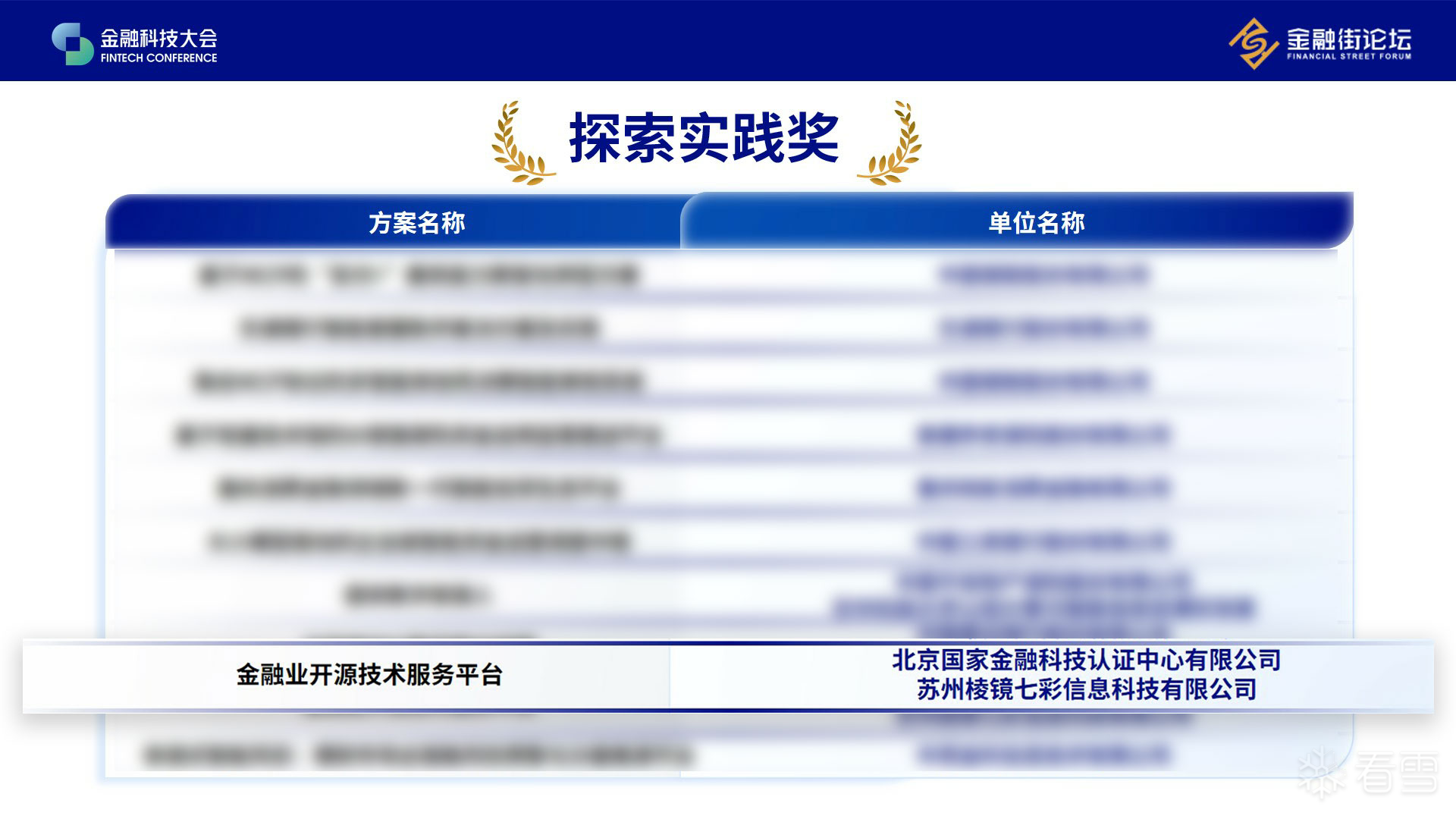Click the first blurred company name

point(1043,275)
